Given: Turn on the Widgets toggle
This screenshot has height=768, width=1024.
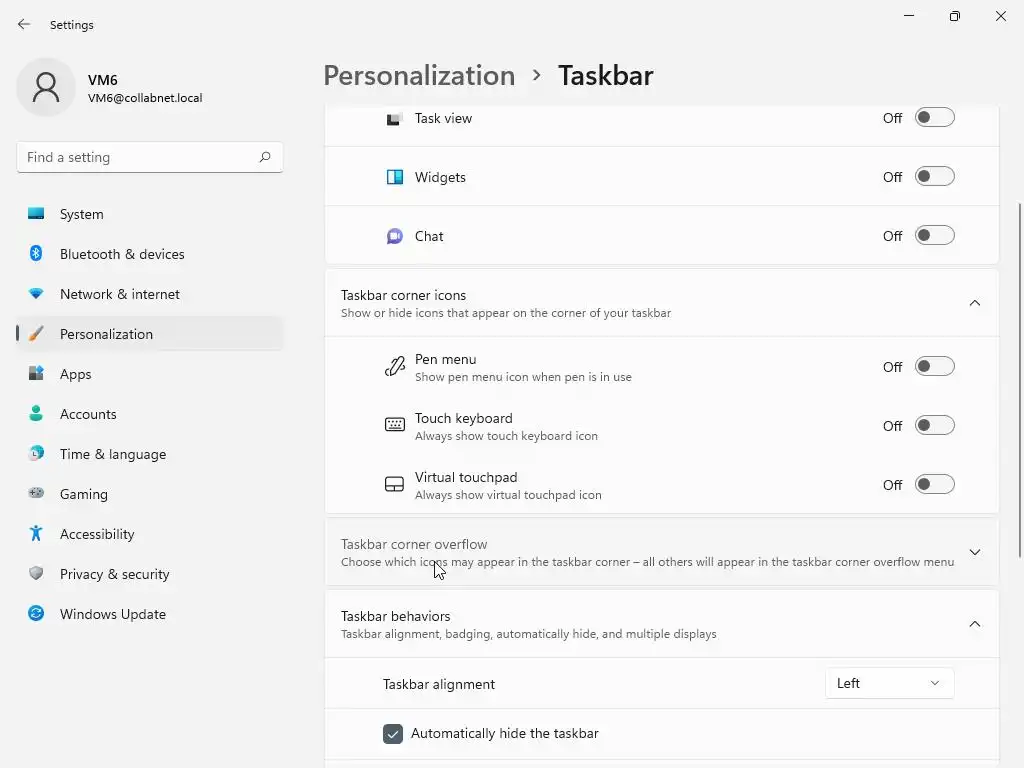Looking at the screenshot, I should coord(935,177).
